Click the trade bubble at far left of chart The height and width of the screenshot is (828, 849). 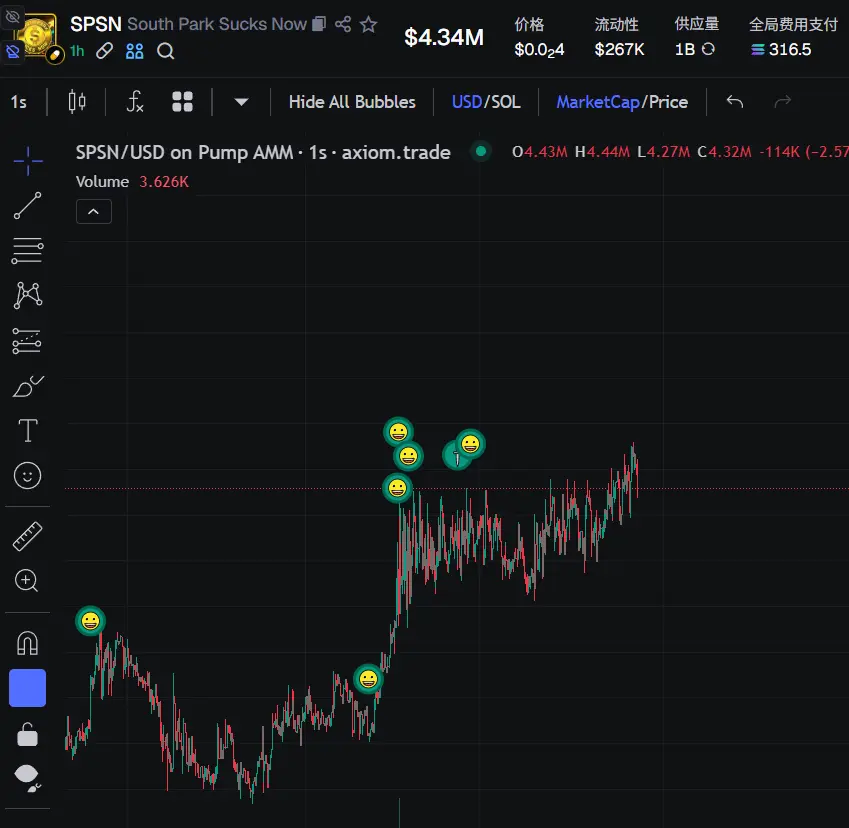[90, 621]
